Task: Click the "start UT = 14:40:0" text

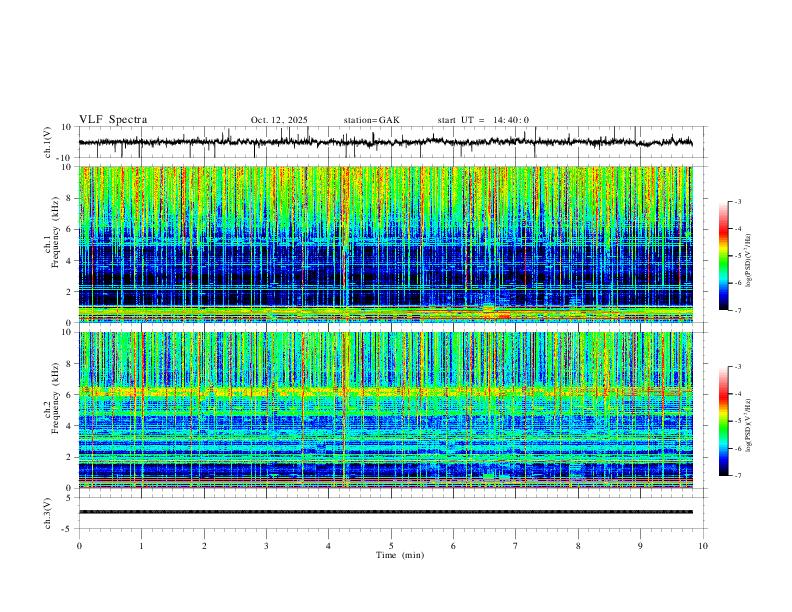Action: tap(483, 120)
